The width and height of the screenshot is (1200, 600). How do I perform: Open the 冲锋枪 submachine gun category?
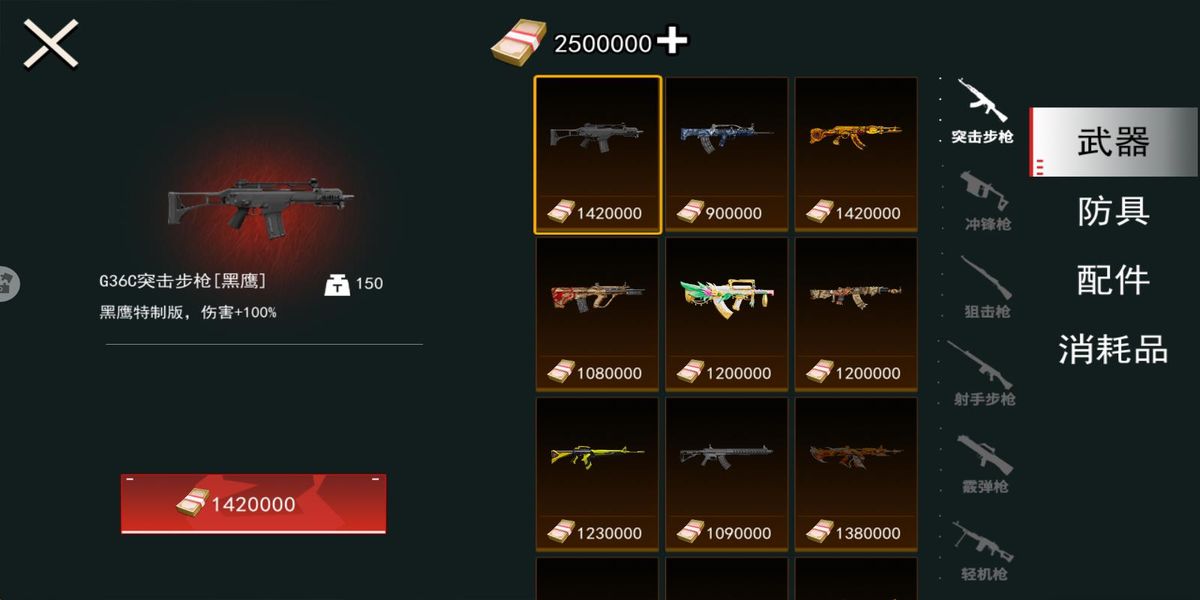984,200
